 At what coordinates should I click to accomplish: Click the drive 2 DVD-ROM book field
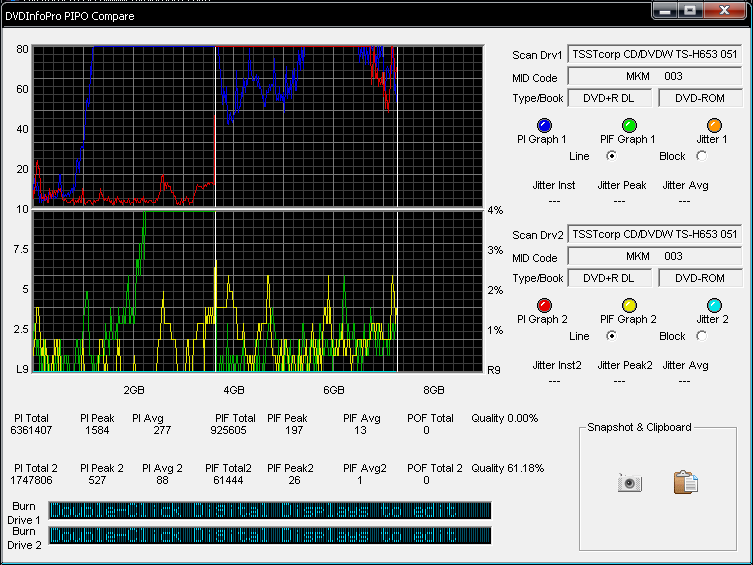pyautogui.click(x=700, y=278)
